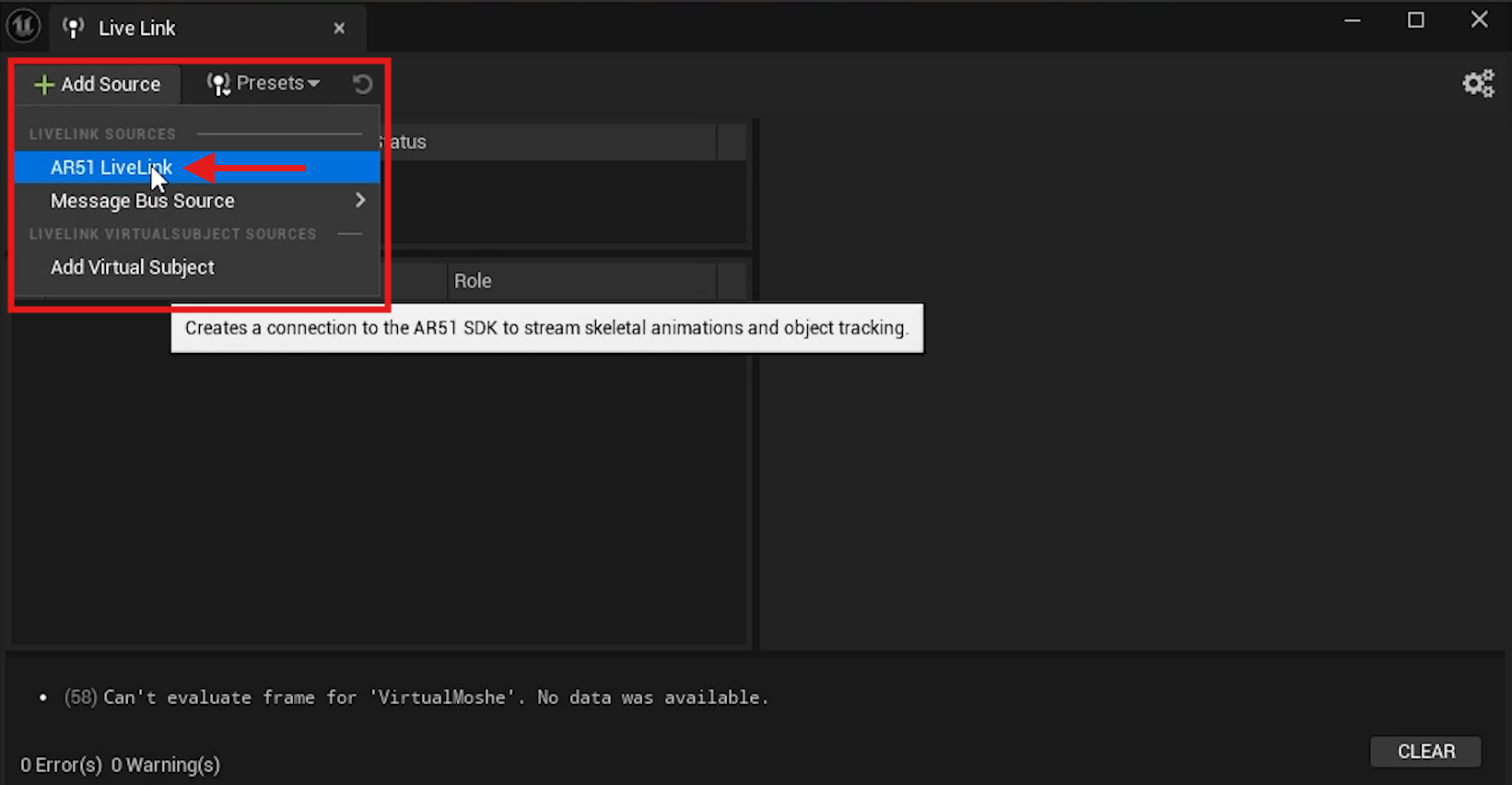
Task: Click the undo/revert arrow icon next to Presets
Action: coord(363,84)
